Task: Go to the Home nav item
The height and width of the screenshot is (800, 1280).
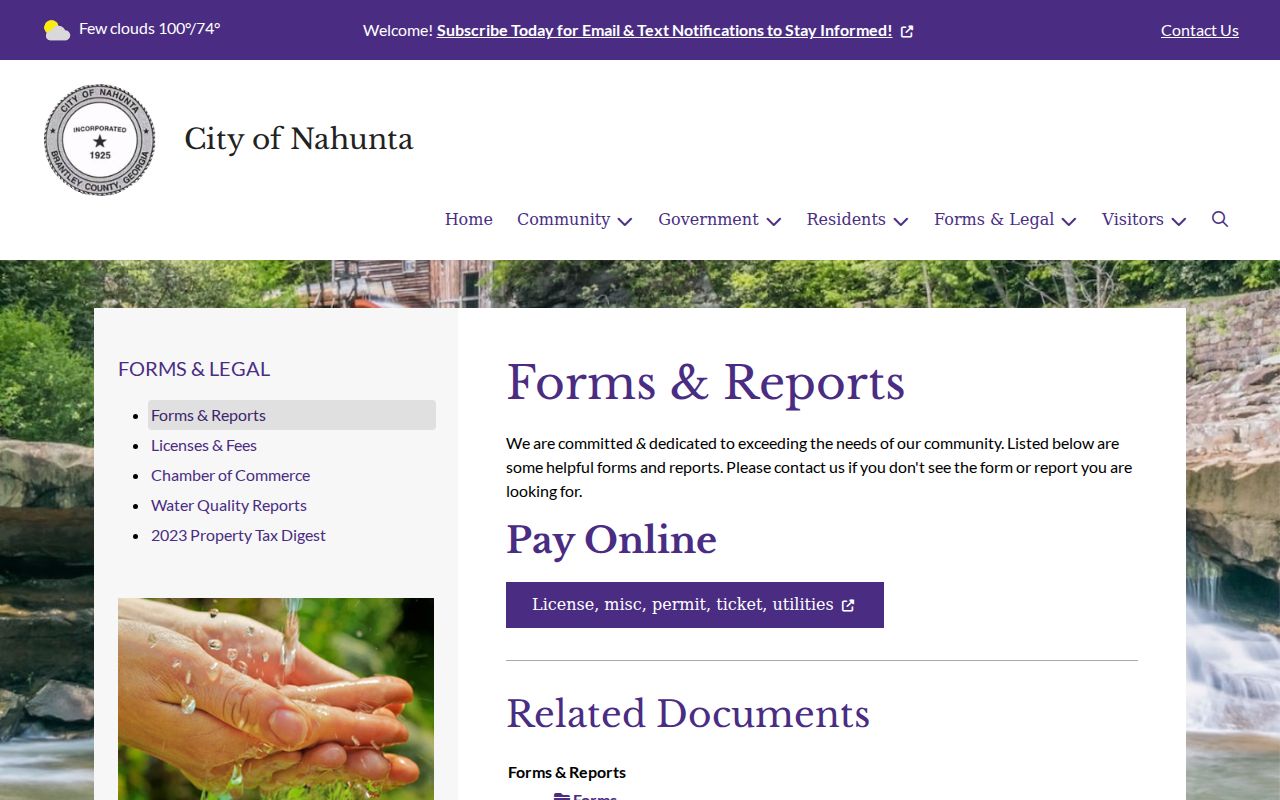Action: [469, 219]
